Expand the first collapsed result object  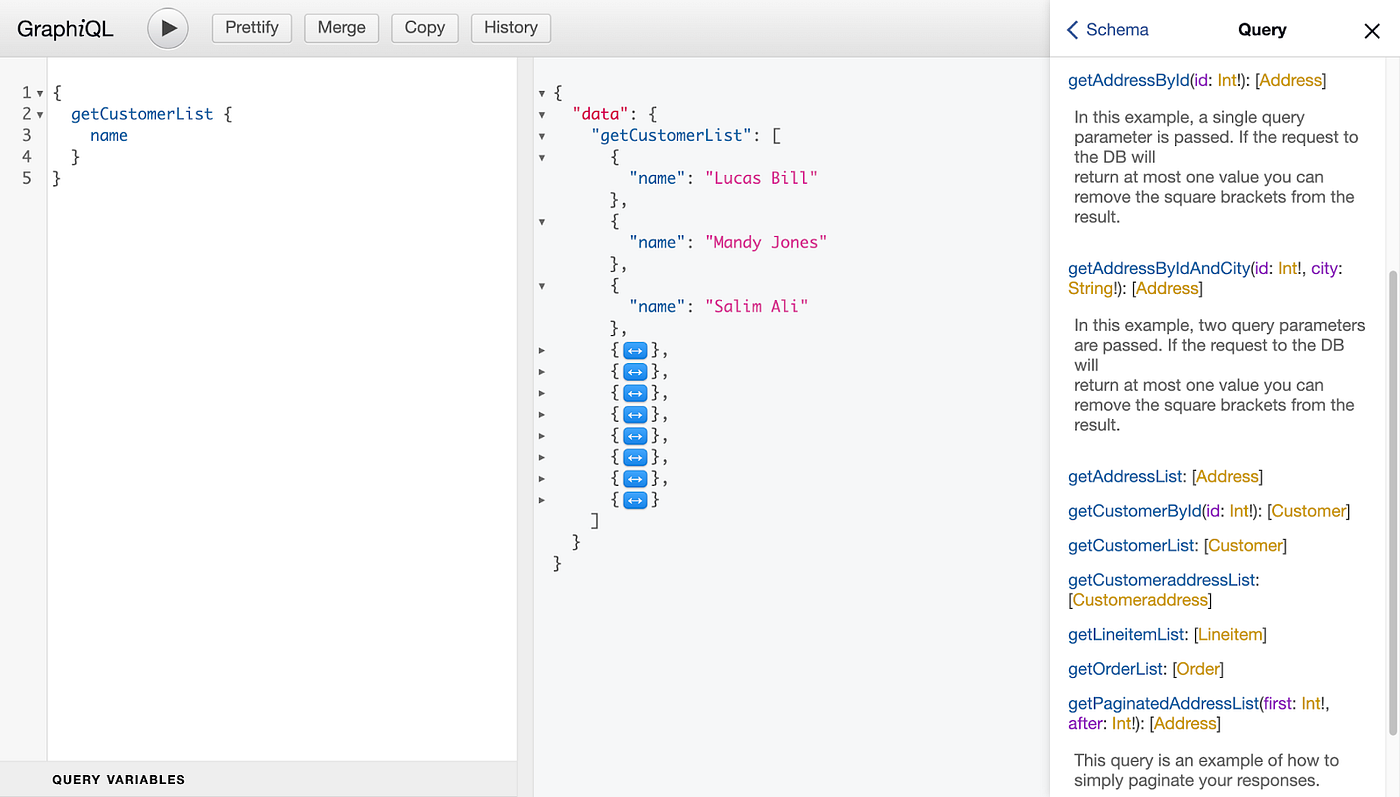635,350
